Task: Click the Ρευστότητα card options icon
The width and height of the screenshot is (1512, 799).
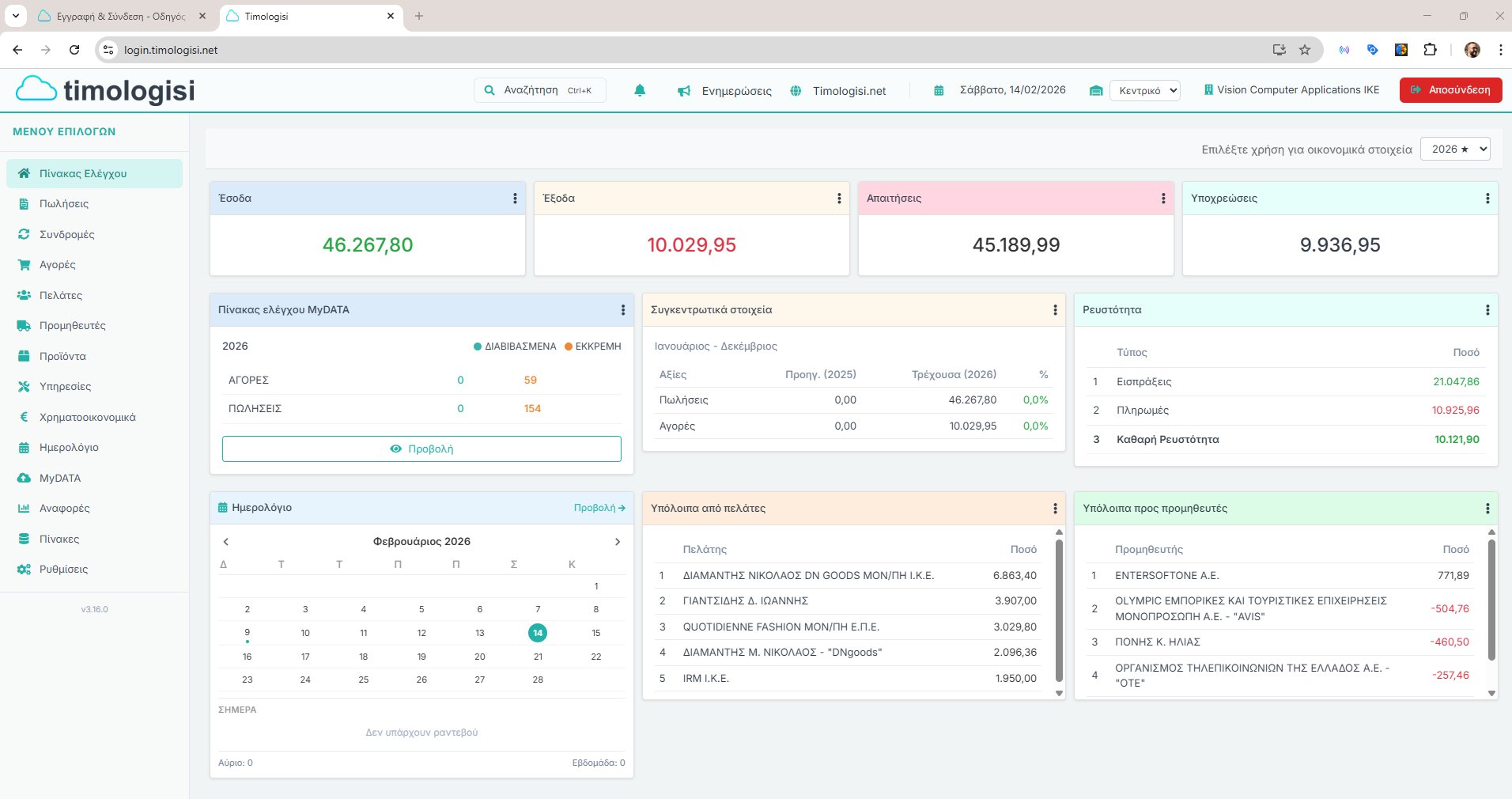Action: [1487, 310]
